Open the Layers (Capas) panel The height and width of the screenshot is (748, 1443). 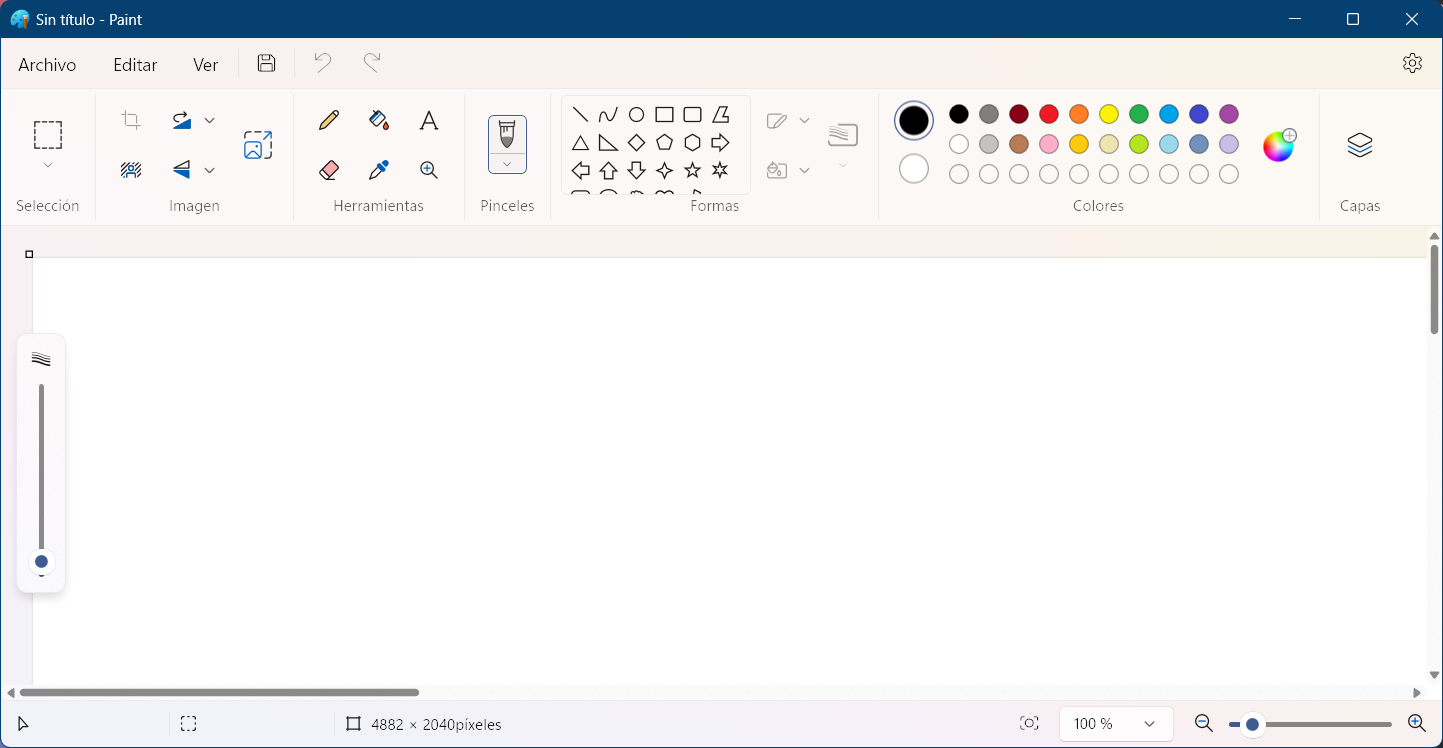tap(1359, 146)
